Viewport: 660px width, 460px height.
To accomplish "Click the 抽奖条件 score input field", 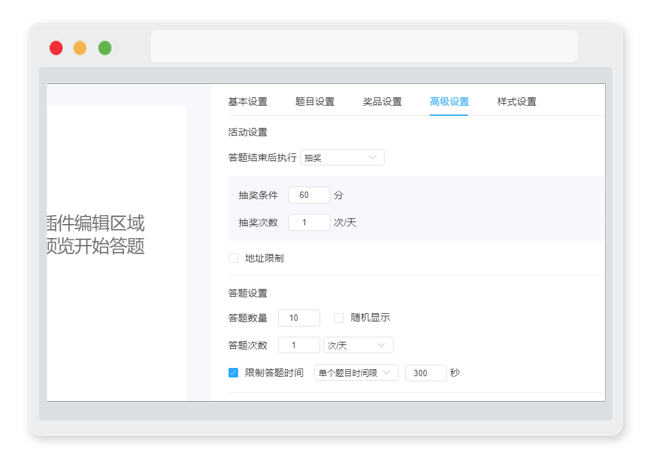I will point(309,195).
